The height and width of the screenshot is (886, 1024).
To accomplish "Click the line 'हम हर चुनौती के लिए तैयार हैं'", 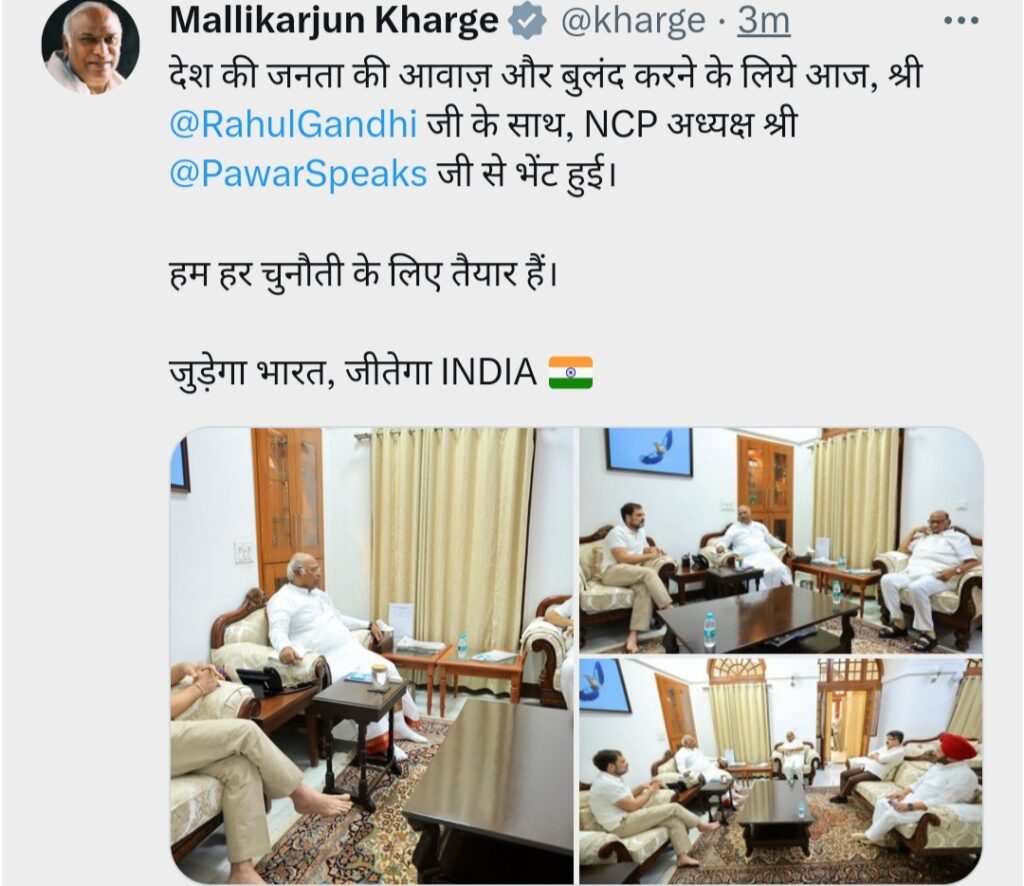I will [x=364, y=274].
